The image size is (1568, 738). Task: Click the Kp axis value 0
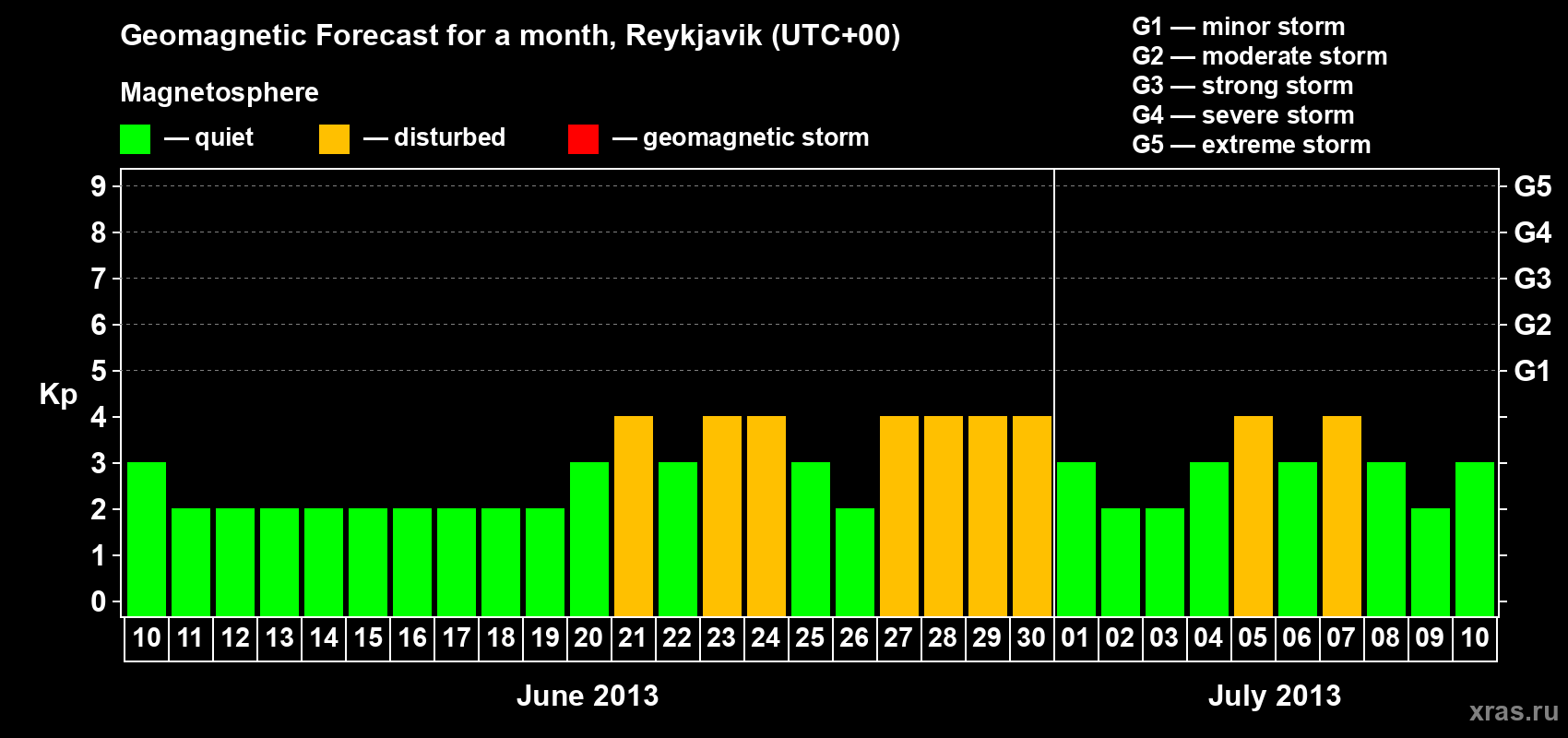(x=99, y=601)
